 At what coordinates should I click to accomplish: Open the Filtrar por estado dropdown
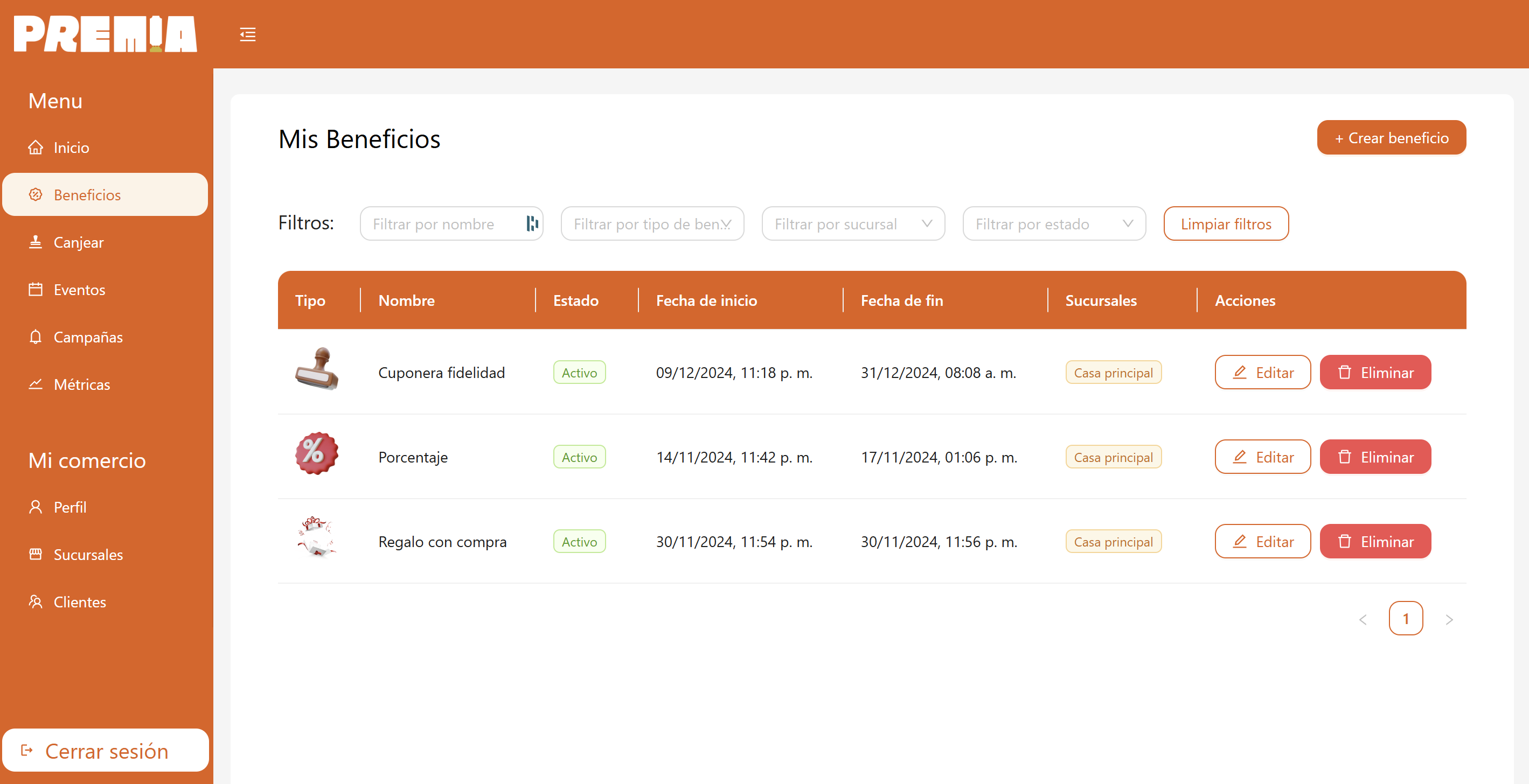(x=1054, y=223)
